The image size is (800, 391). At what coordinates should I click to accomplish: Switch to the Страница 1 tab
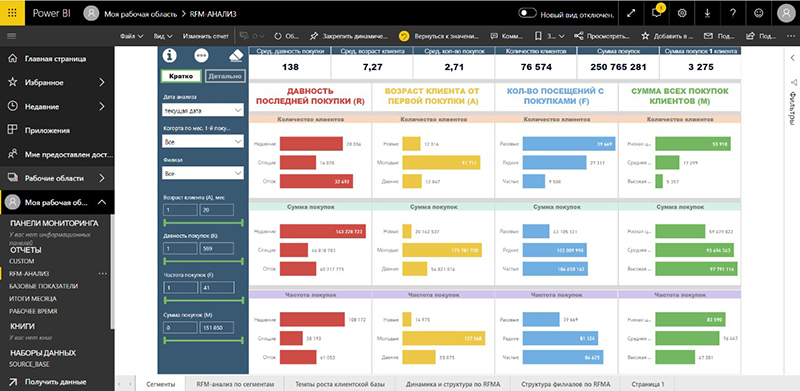(x=648, y=384)
